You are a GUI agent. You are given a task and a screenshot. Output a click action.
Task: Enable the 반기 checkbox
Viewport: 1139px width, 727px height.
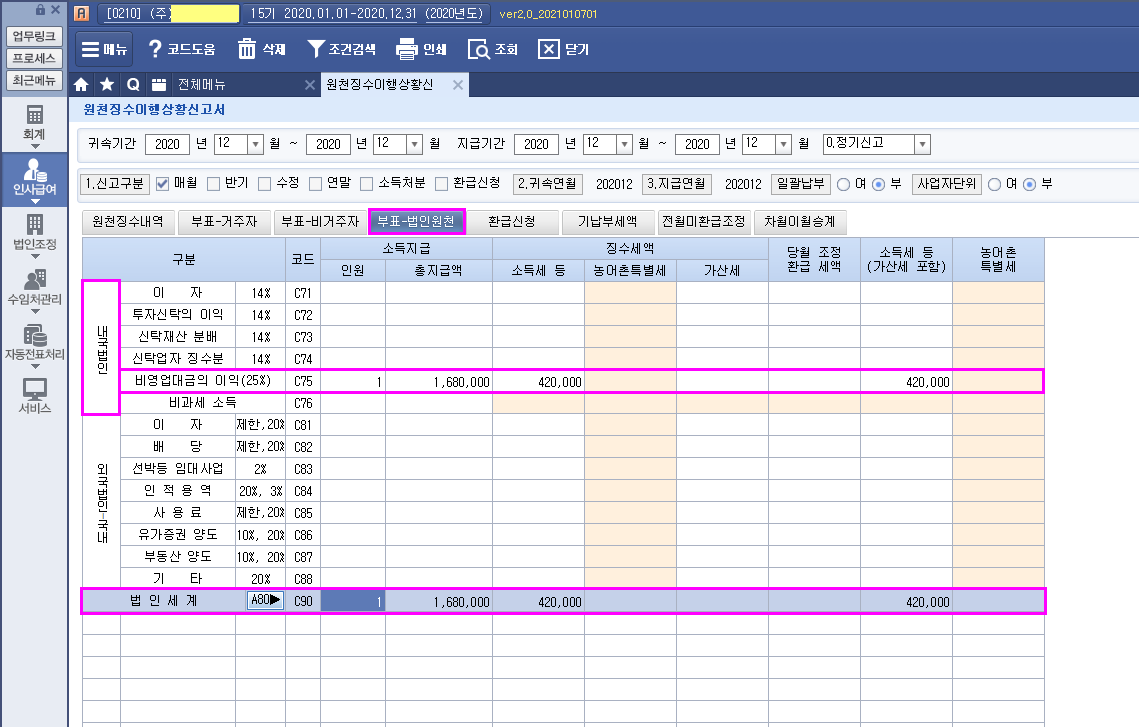tap(213, 184)
